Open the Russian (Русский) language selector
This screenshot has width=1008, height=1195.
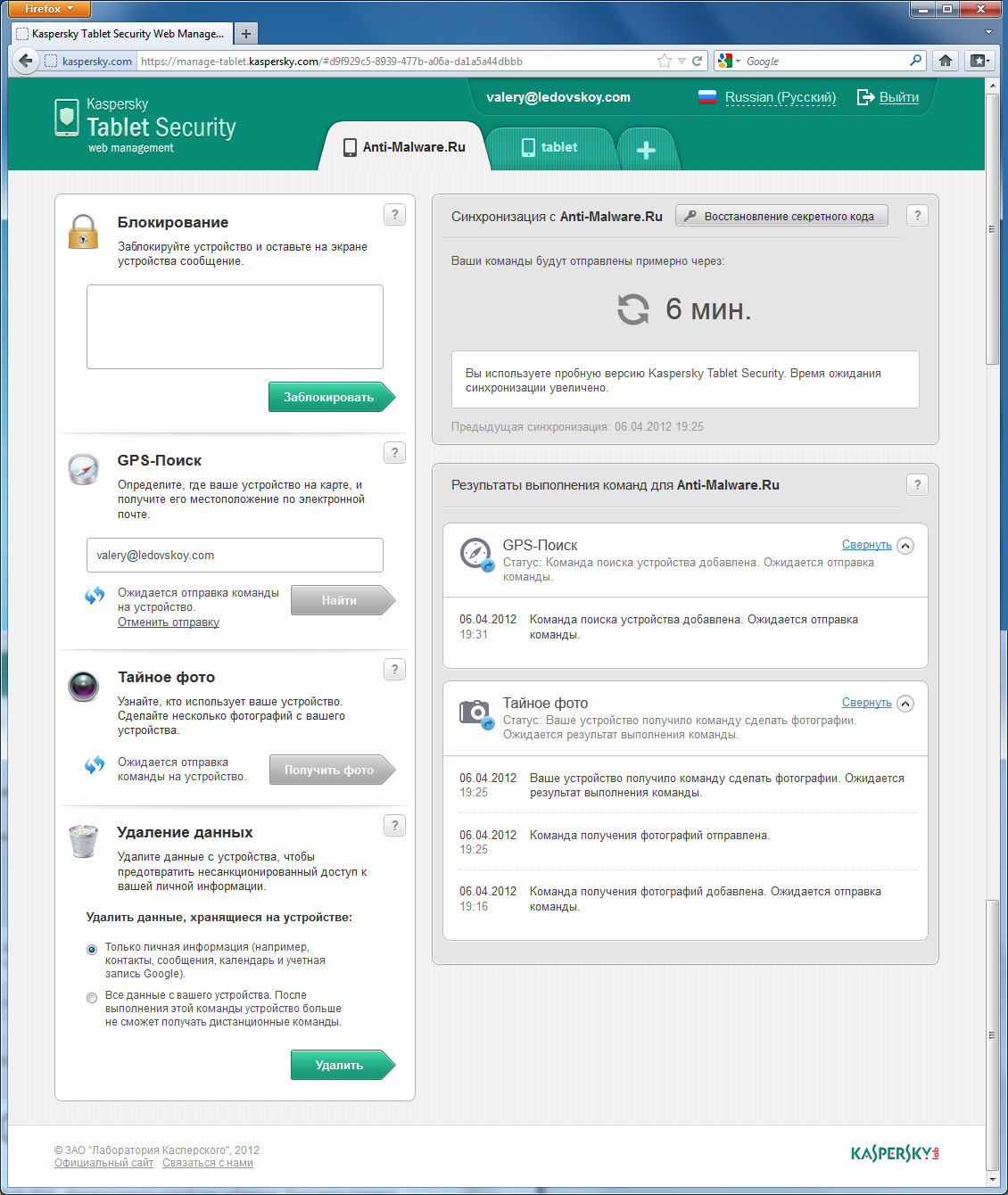[x=781, y=97]
